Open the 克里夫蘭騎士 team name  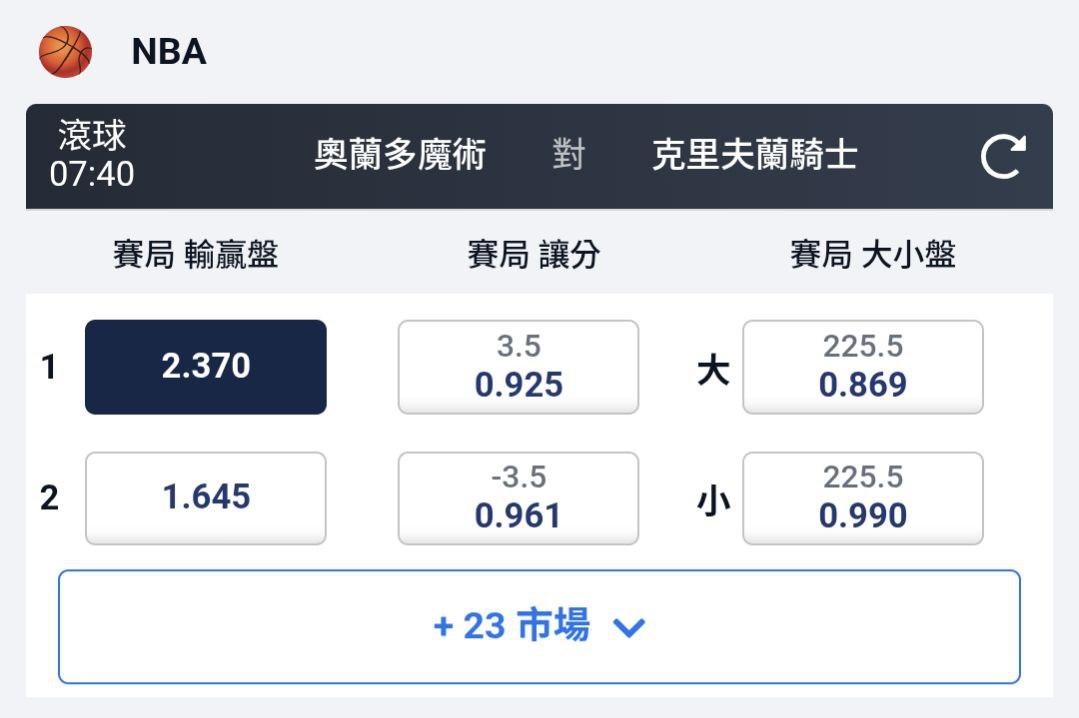pyautogui.click(x=754, y=156)
